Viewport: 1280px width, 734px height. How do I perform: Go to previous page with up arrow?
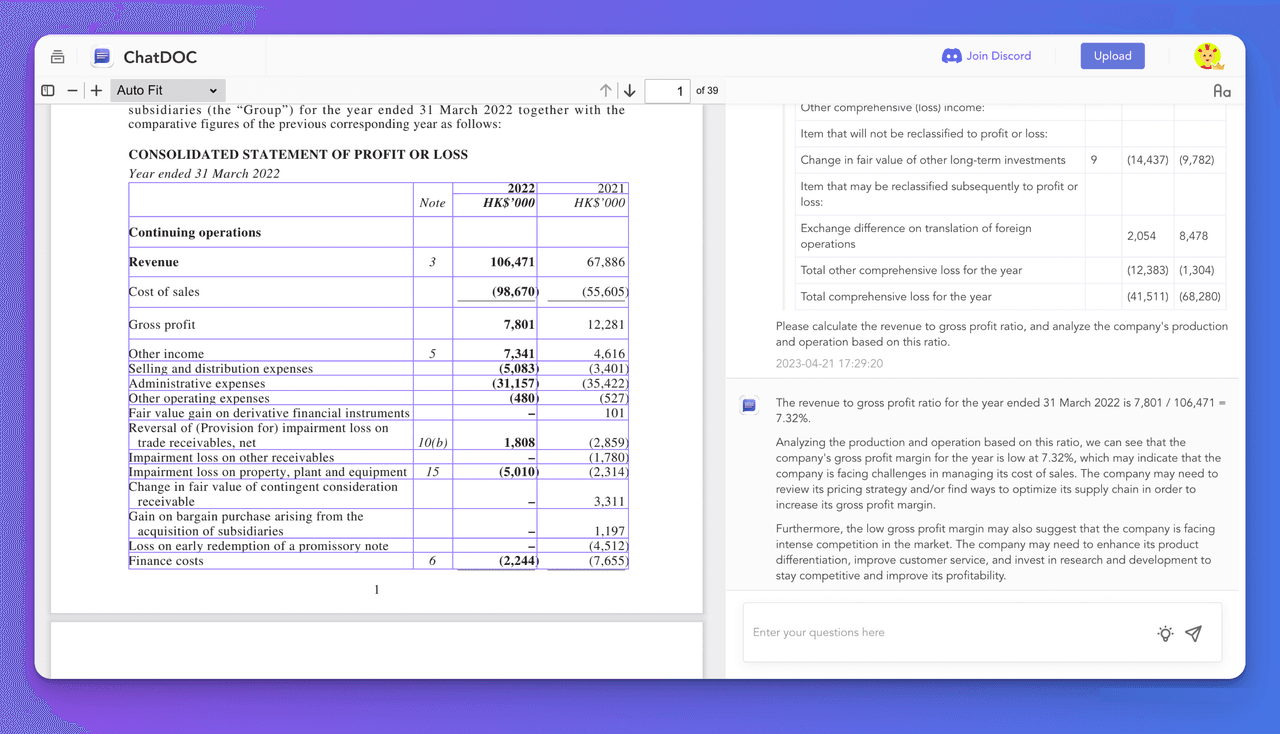click(x=606, y=90)
